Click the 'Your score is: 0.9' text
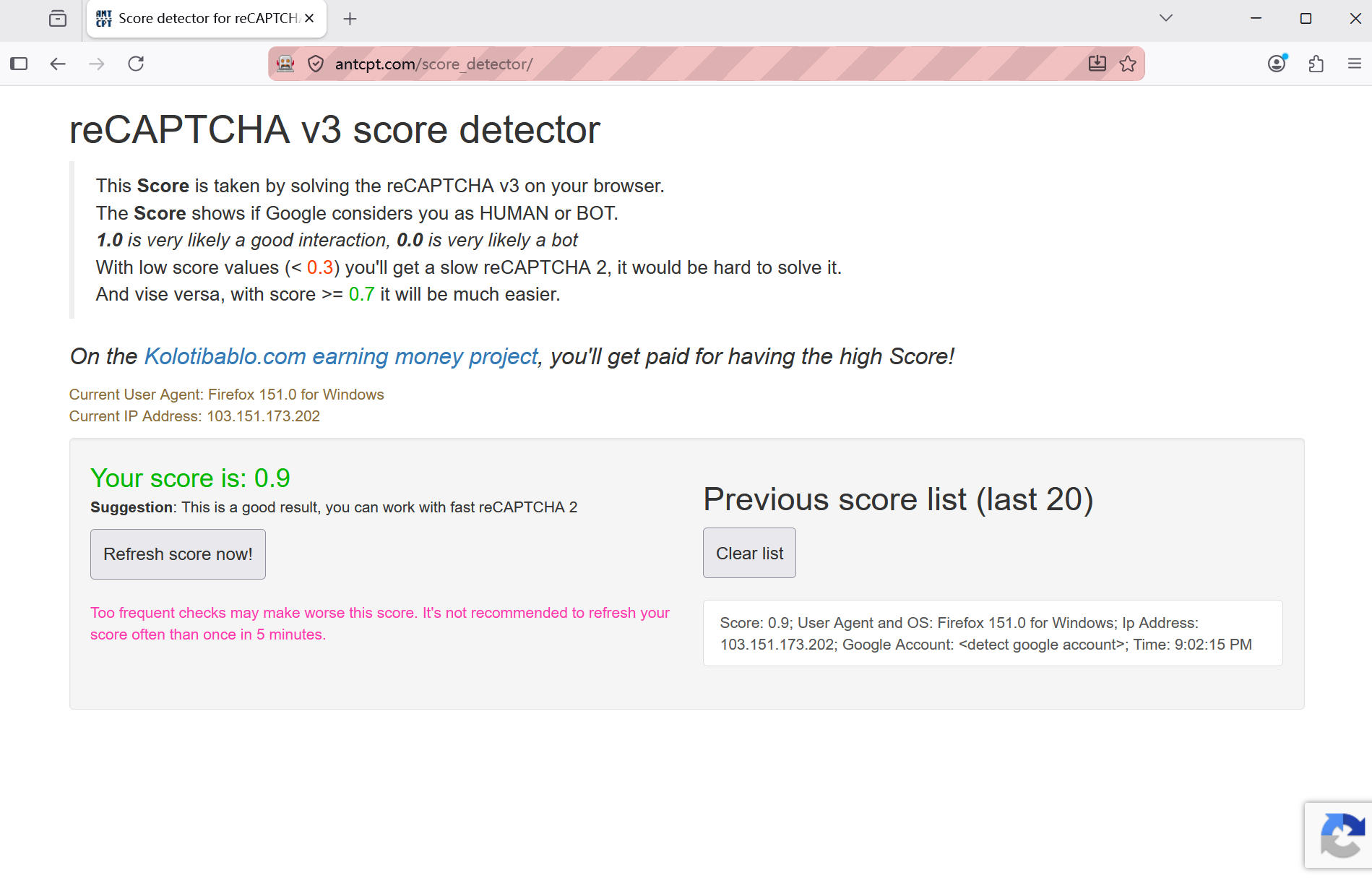Screen dimensions: 1372x878 tap(190, 478)
